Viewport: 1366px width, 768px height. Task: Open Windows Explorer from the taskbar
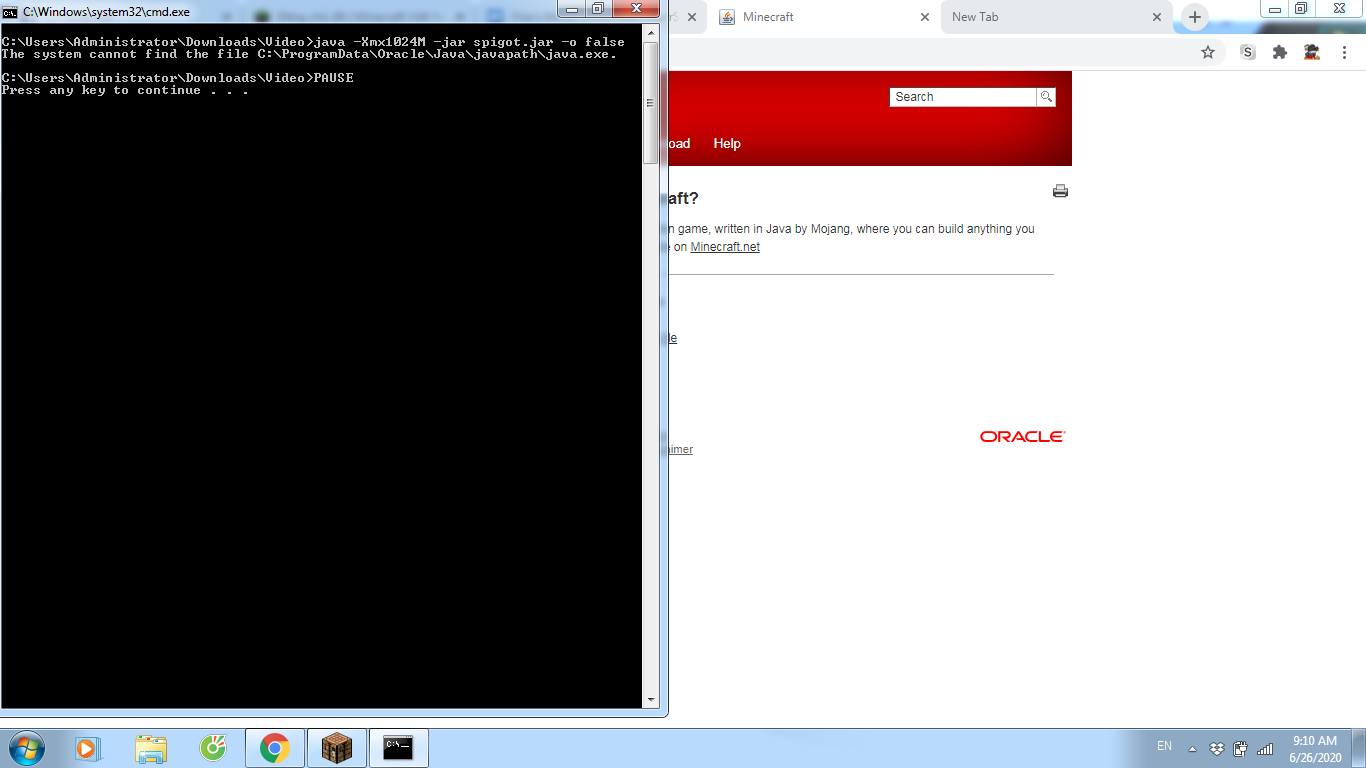(151, 748)
